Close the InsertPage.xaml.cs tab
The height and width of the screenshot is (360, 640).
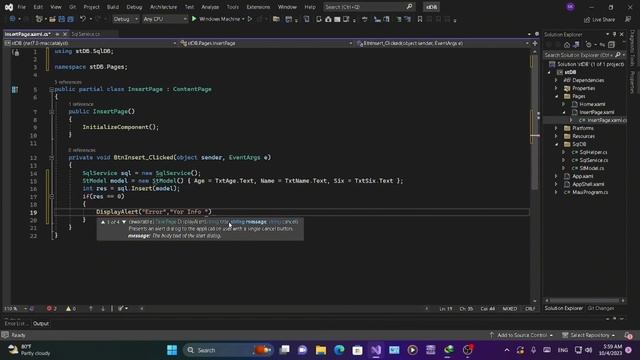[x=65, y=34]
